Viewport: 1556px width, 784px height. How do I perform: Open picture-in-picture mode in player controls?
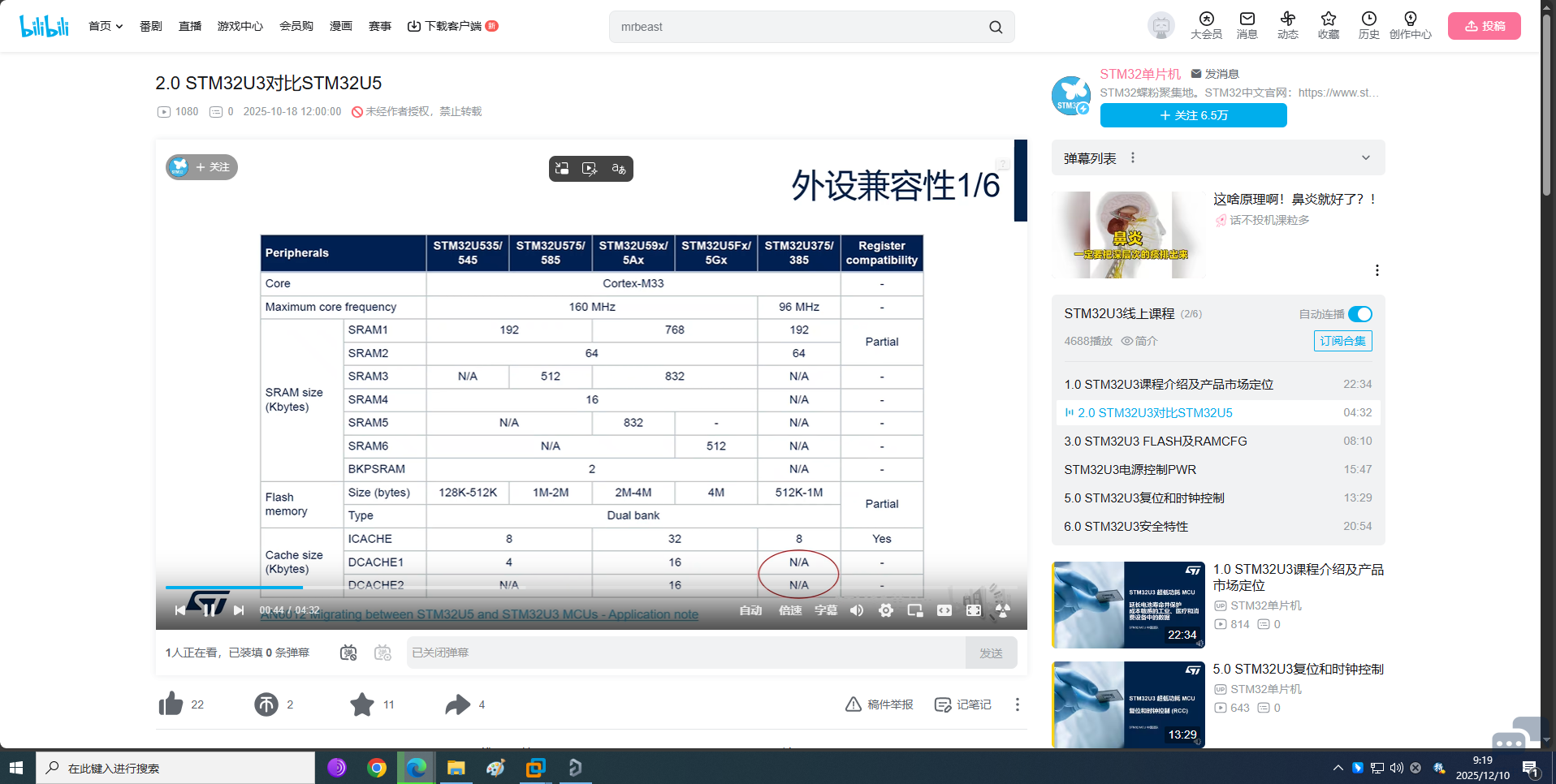pos(915,610)
